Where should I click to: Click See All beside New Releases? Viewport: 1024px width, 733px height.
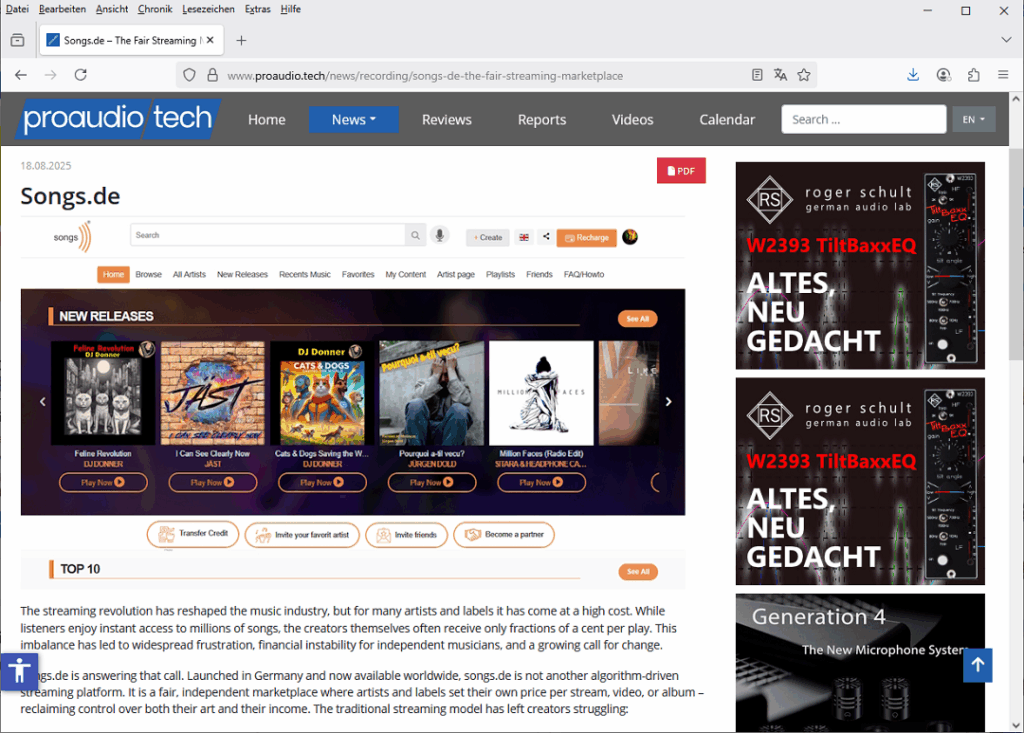coord(637,319)
